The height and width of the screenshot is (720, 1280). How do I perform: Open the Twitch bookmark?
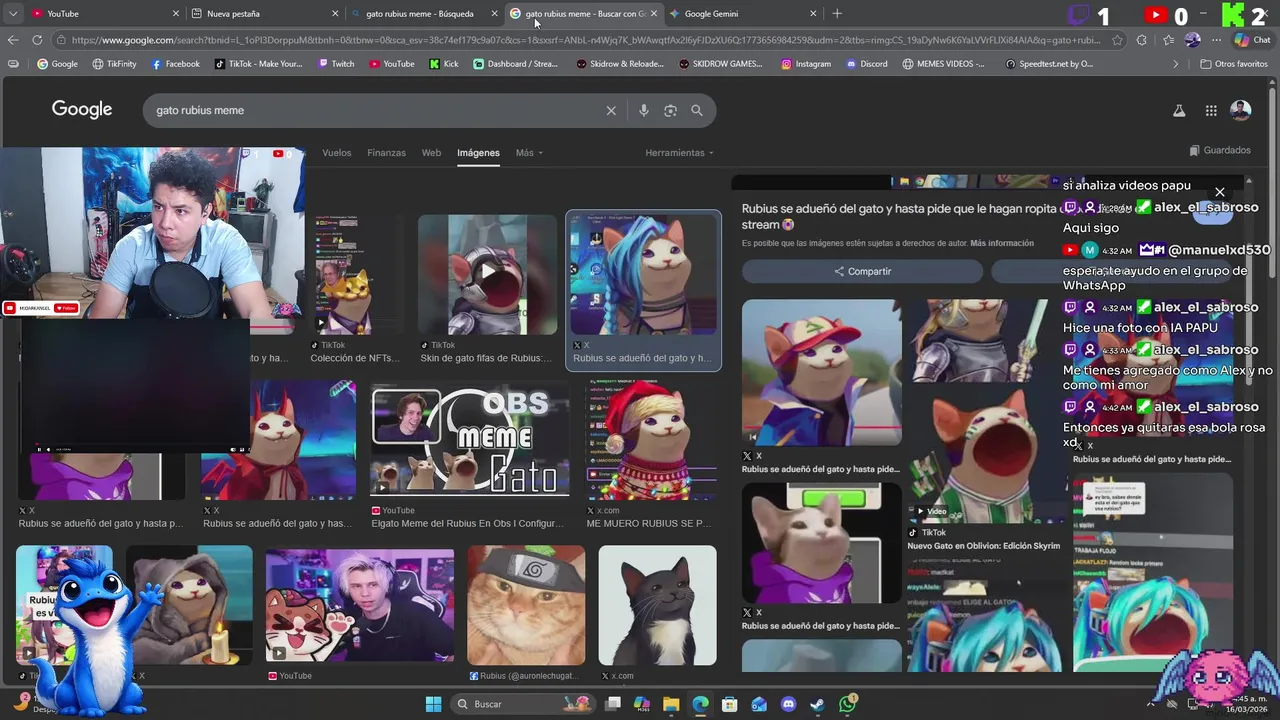pyautogui.click(x=335, y=64)
